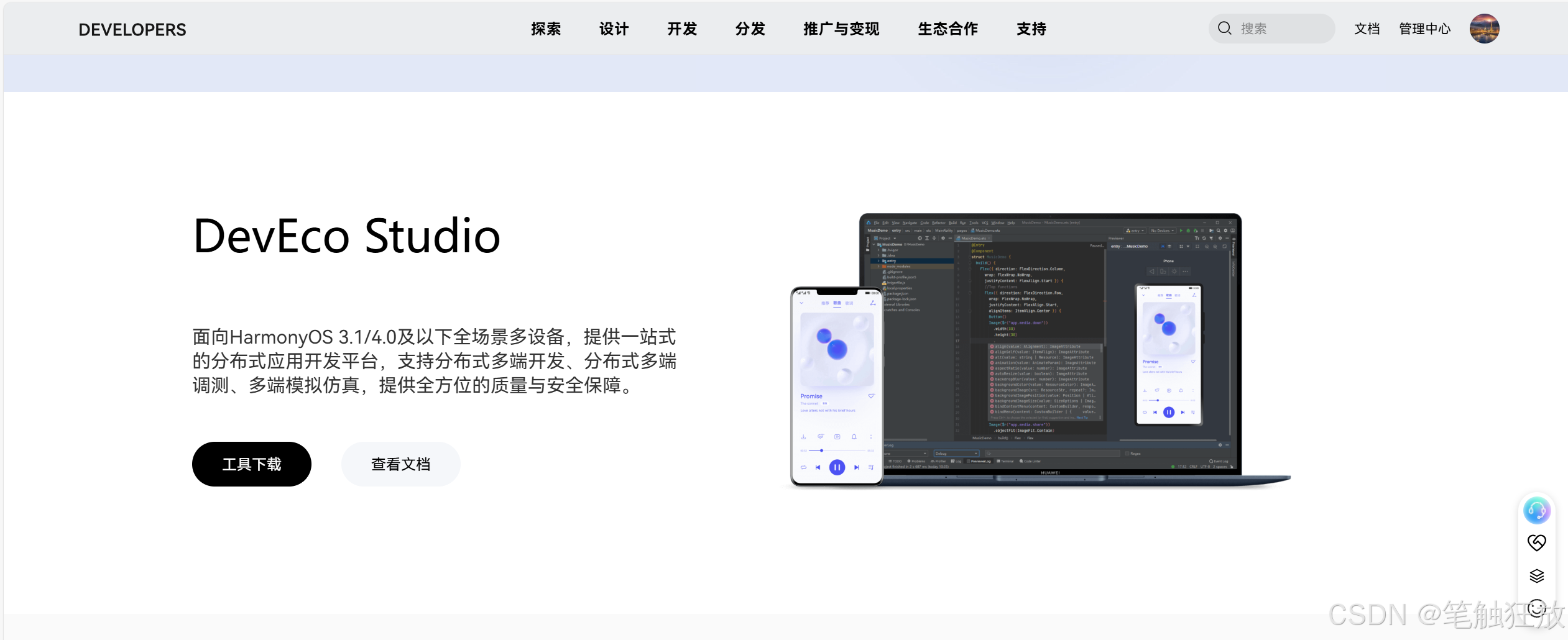
Task: Open the user avatar profile
Action: click(1484, 29)
